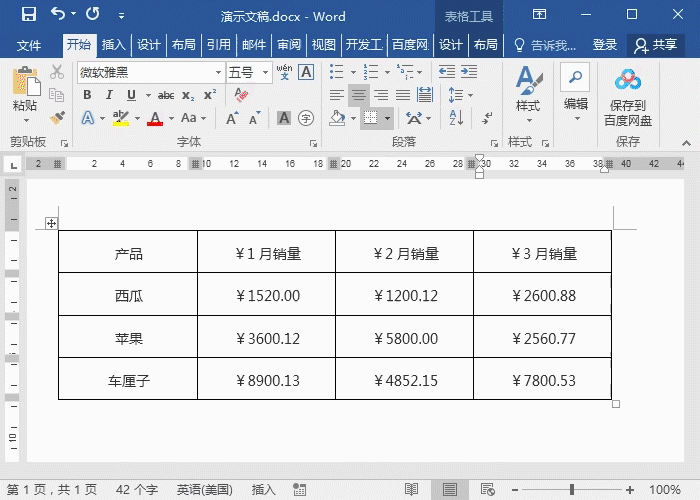The height and width of the screenshot is (500, 700).
Task: Expand the borders dropdown arrow
Action: (388, 118)
